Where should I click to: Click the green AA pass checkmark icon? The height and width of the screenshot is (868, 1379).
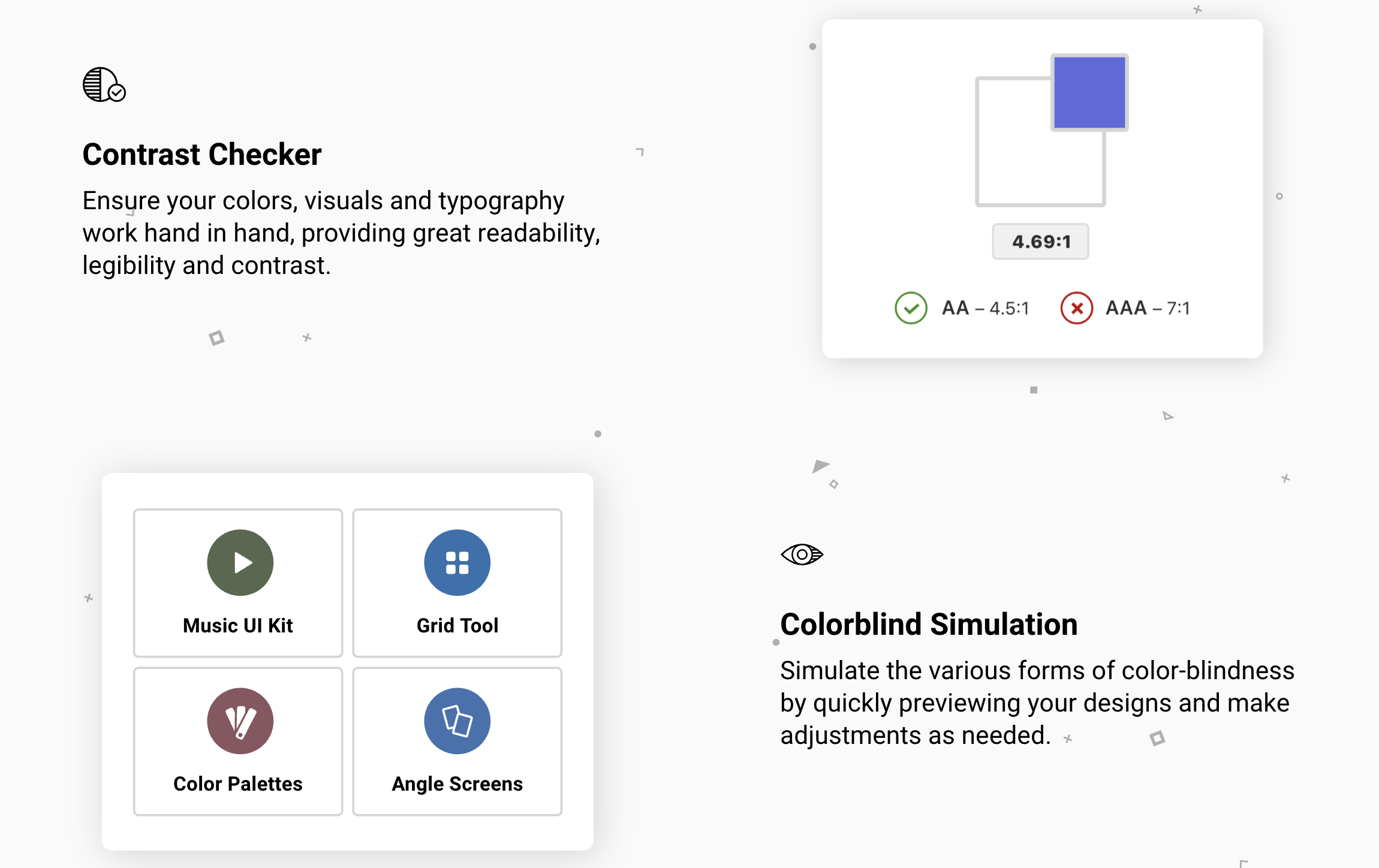(911, 308)
